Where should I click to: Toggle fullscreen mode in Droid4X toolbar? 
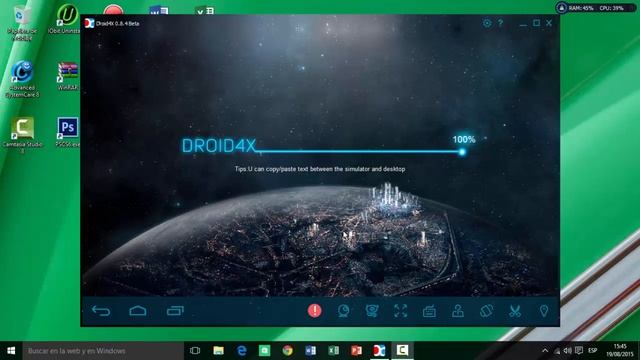tap(401, 311)
